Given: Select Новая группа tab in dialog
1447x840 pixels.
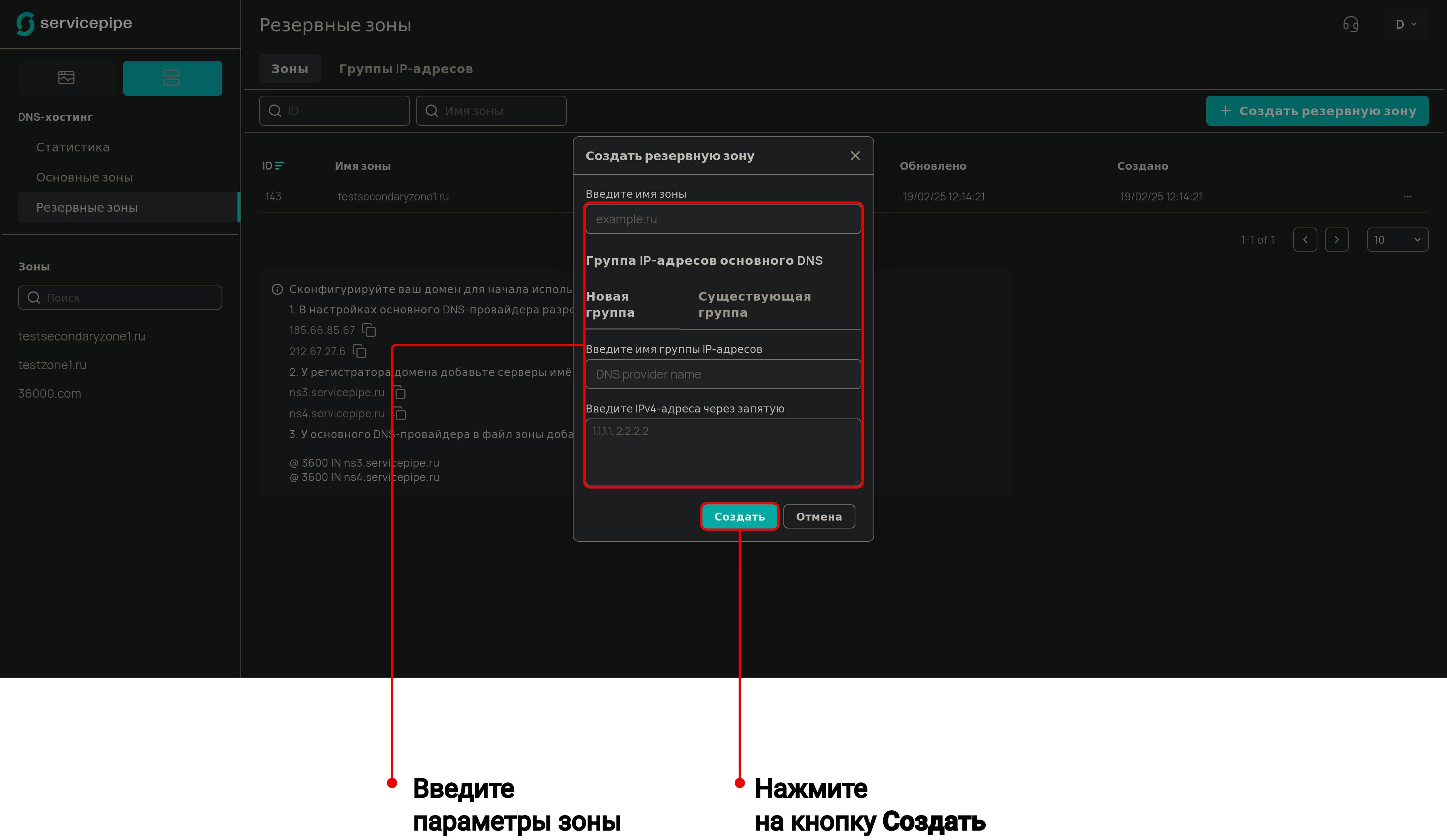Looking at the screenshot, I should click(610, 304).
